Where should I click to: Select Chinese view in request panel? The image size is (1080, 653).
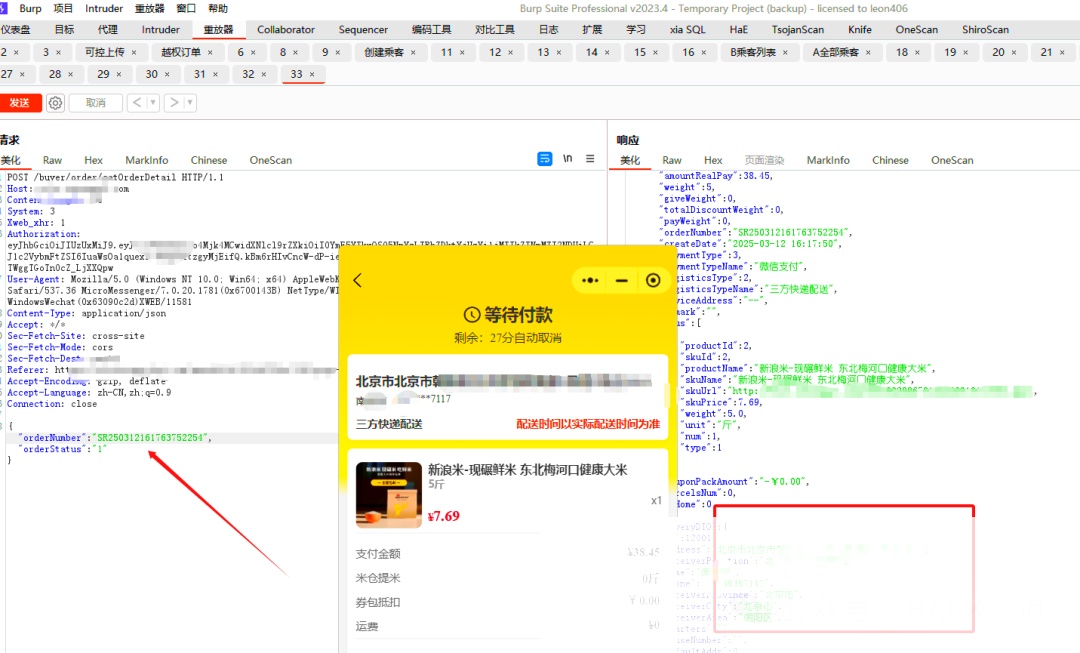point(209,160)
